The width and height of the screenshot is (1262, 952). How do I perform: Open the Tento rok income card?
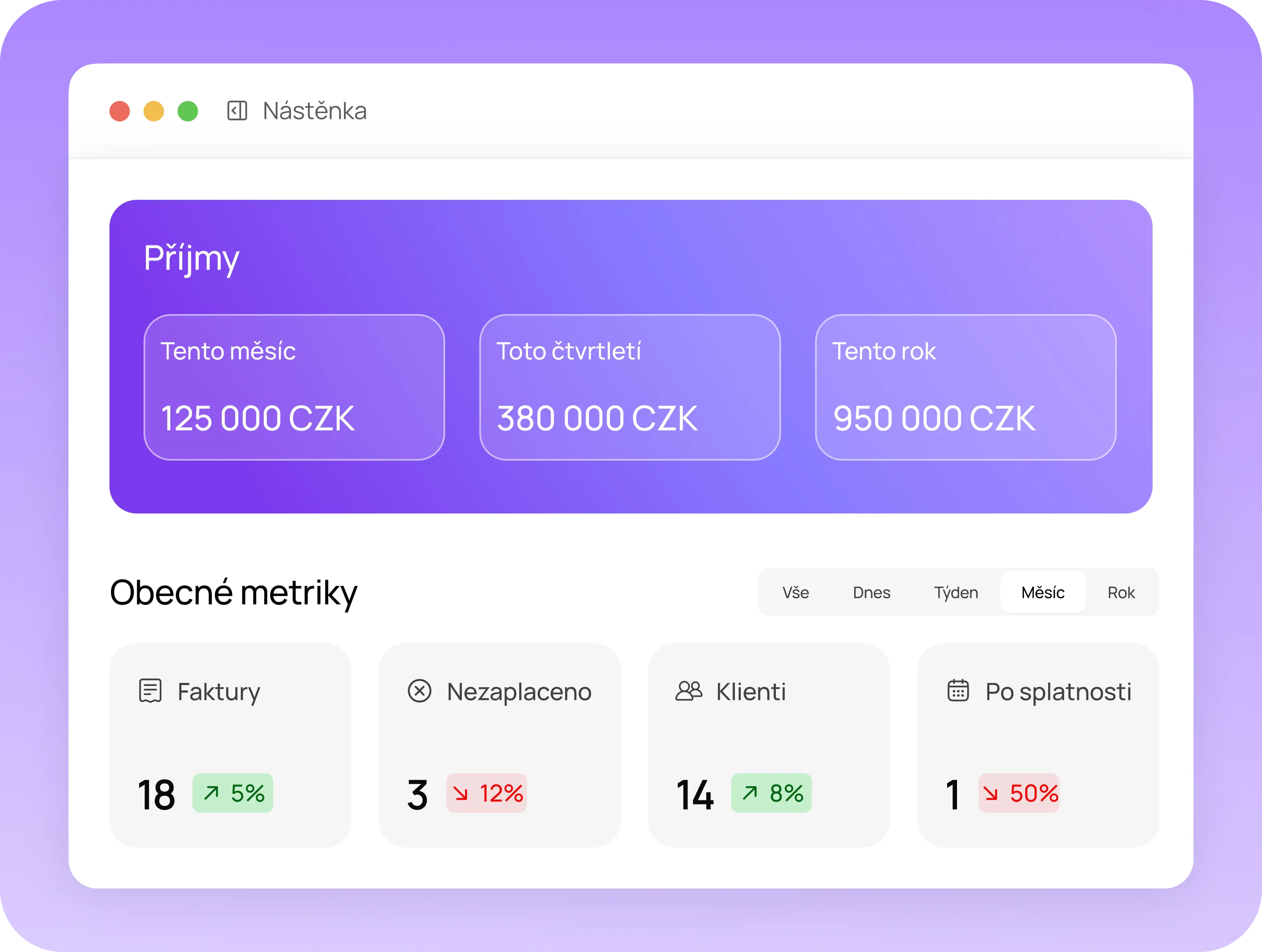coord(966,387)
